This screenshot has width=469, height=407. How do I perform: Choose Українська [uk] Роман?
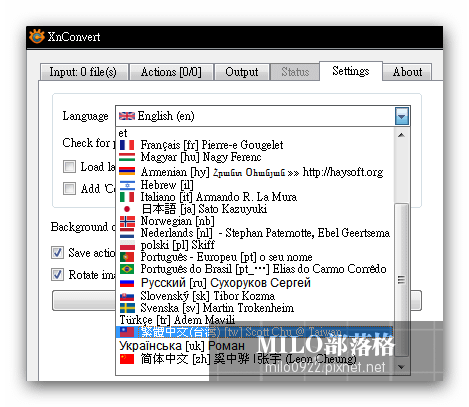tap(255, 346)
